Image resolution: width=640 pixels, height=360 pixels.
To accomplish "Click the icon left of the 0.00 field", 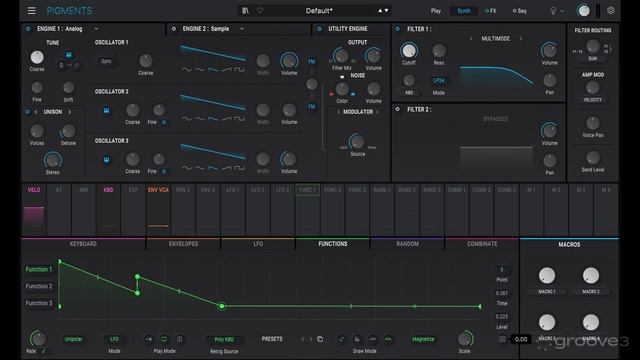I will click(502, 339).
